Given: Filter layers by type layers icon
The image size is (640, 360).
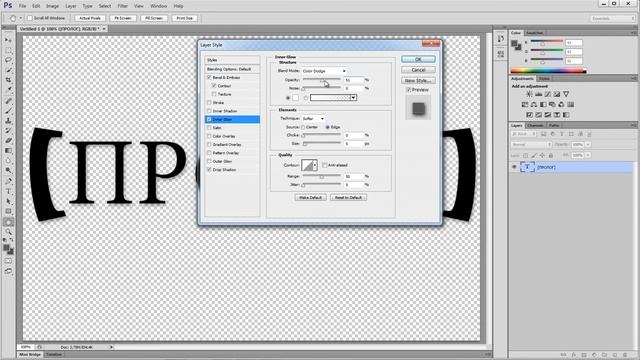Looking at the screenshot, I should (x=562, y=134).
